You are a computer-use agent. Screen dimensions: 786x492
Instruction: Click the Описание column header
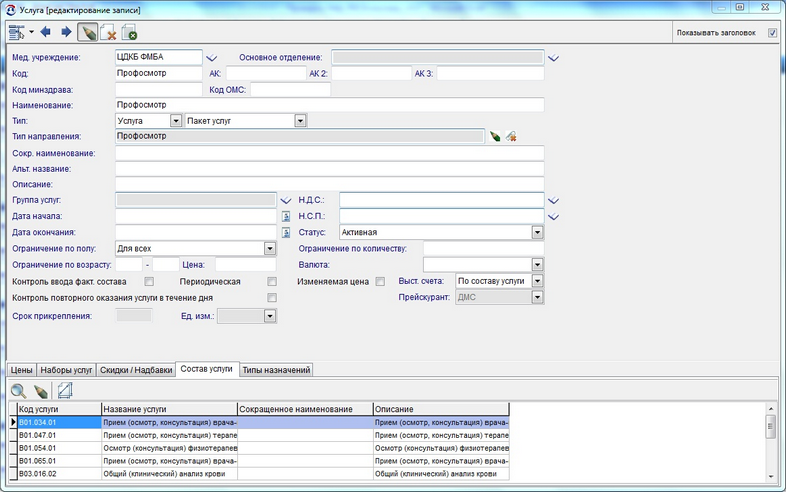click(441, 409)
